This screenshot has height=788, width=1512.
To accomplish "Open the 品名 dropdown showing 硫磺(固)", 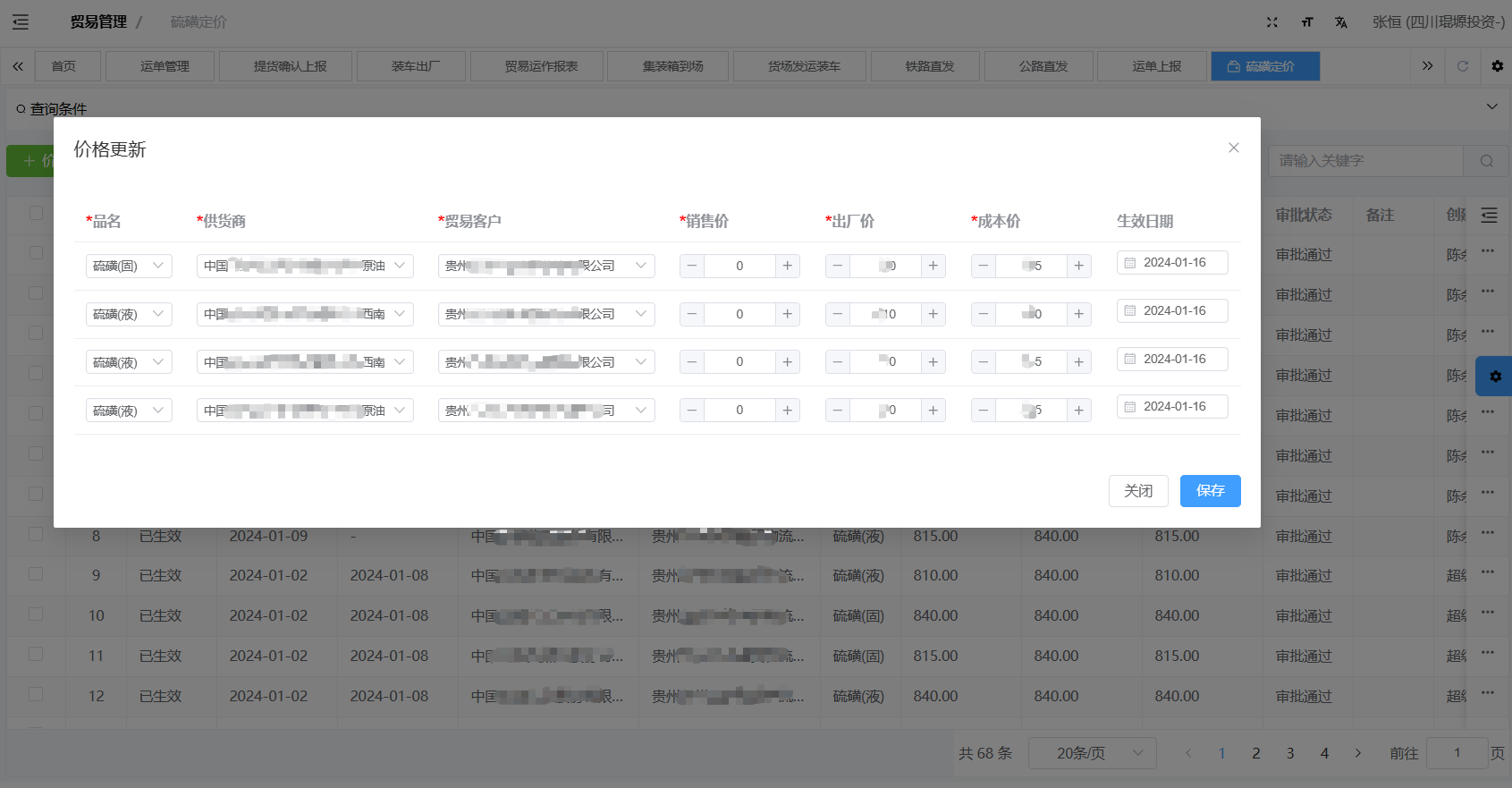I will click(129, 266).
